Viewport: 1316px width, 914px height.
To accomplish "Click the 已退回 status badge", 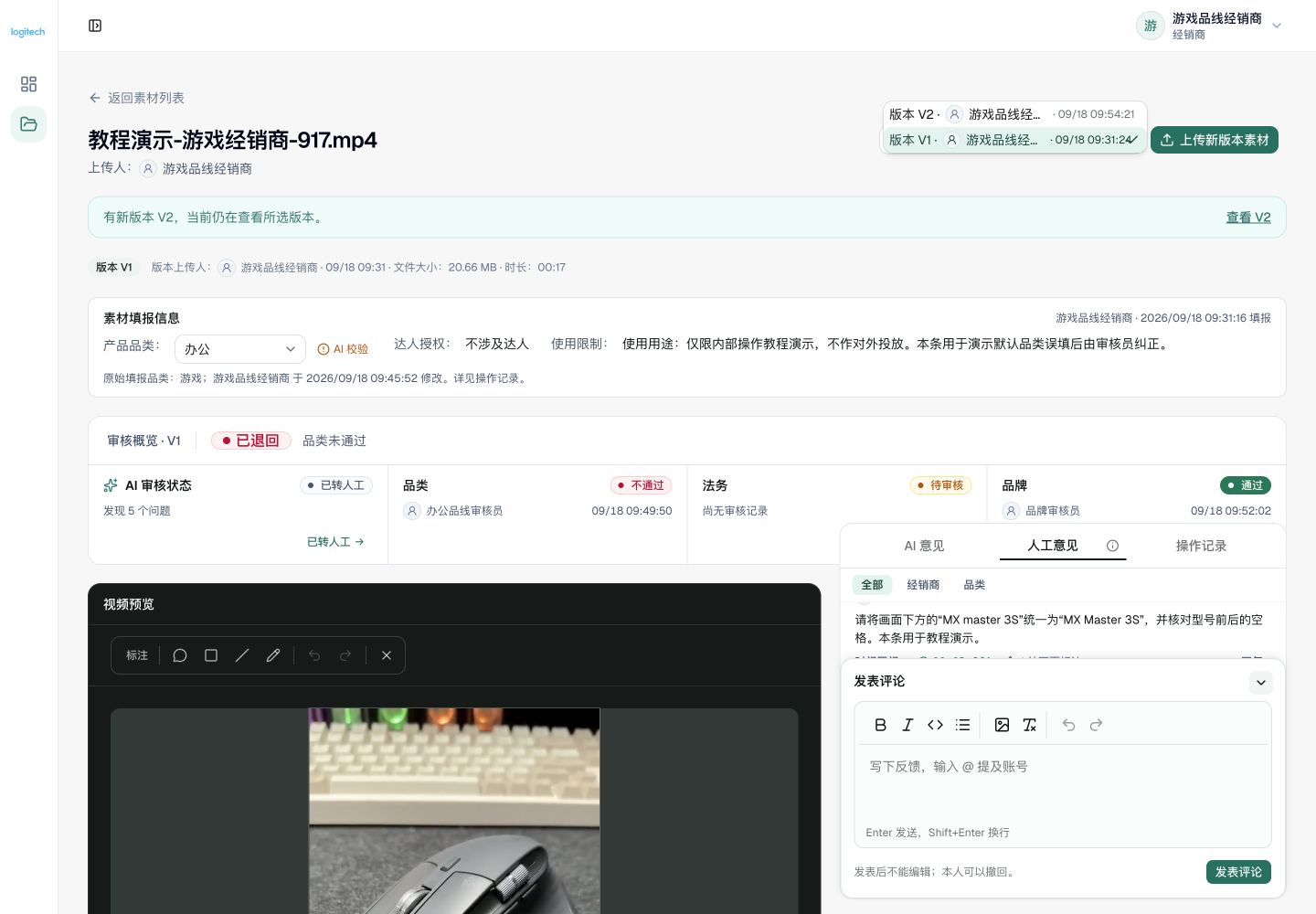I will point(250,441).
